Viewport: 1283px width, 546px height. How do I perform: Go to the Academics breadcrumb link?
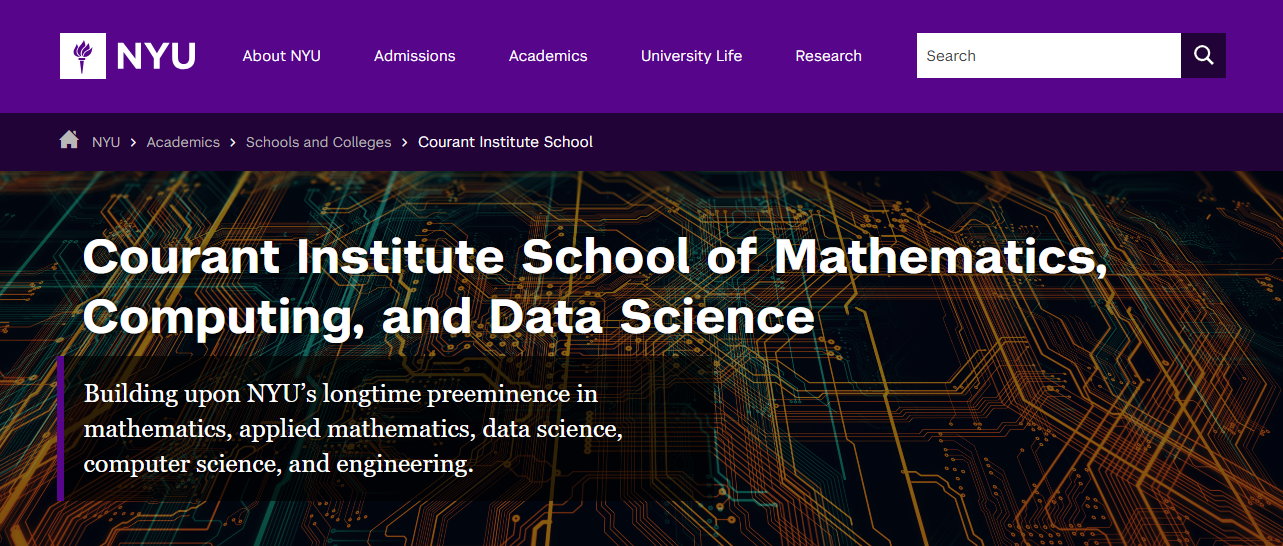click(183, 142)
